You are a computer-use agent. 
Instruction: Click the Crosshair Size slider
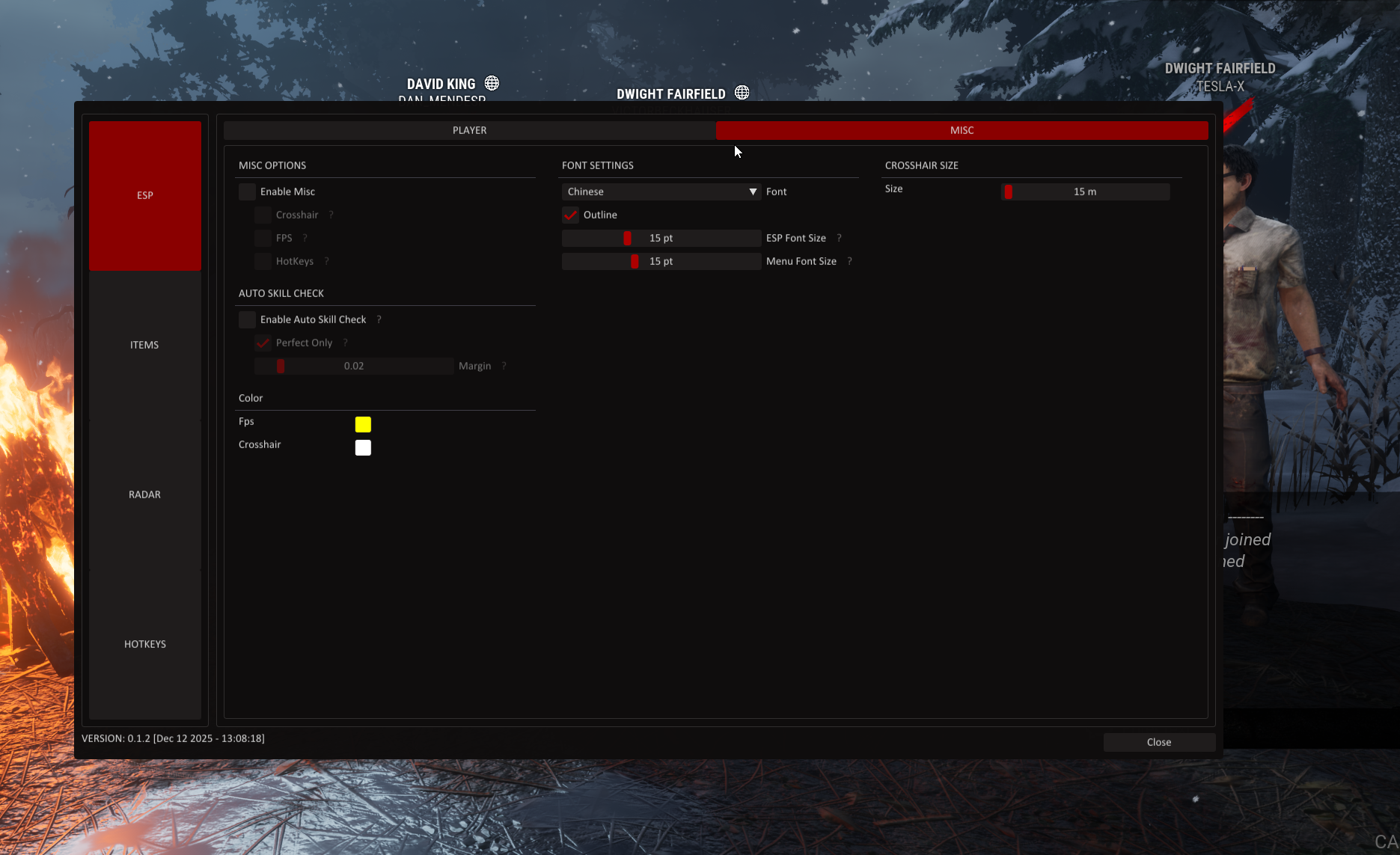[1085, 192]
